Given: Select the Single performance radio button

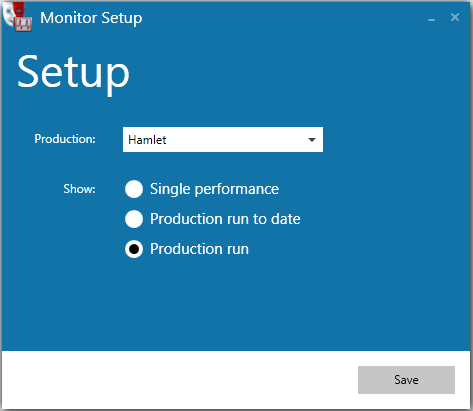Looking at the screenshot, I should (x=134, y=189).
